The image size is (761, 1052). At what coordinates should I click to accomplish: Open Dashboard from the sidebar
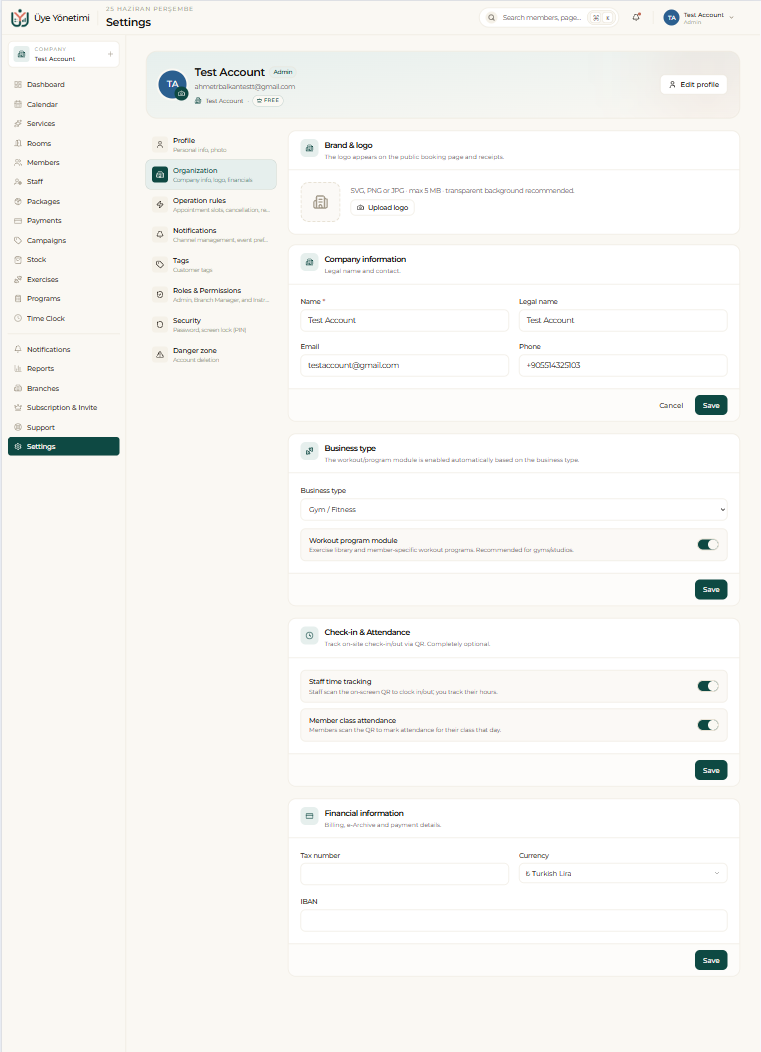click(64, 85)
